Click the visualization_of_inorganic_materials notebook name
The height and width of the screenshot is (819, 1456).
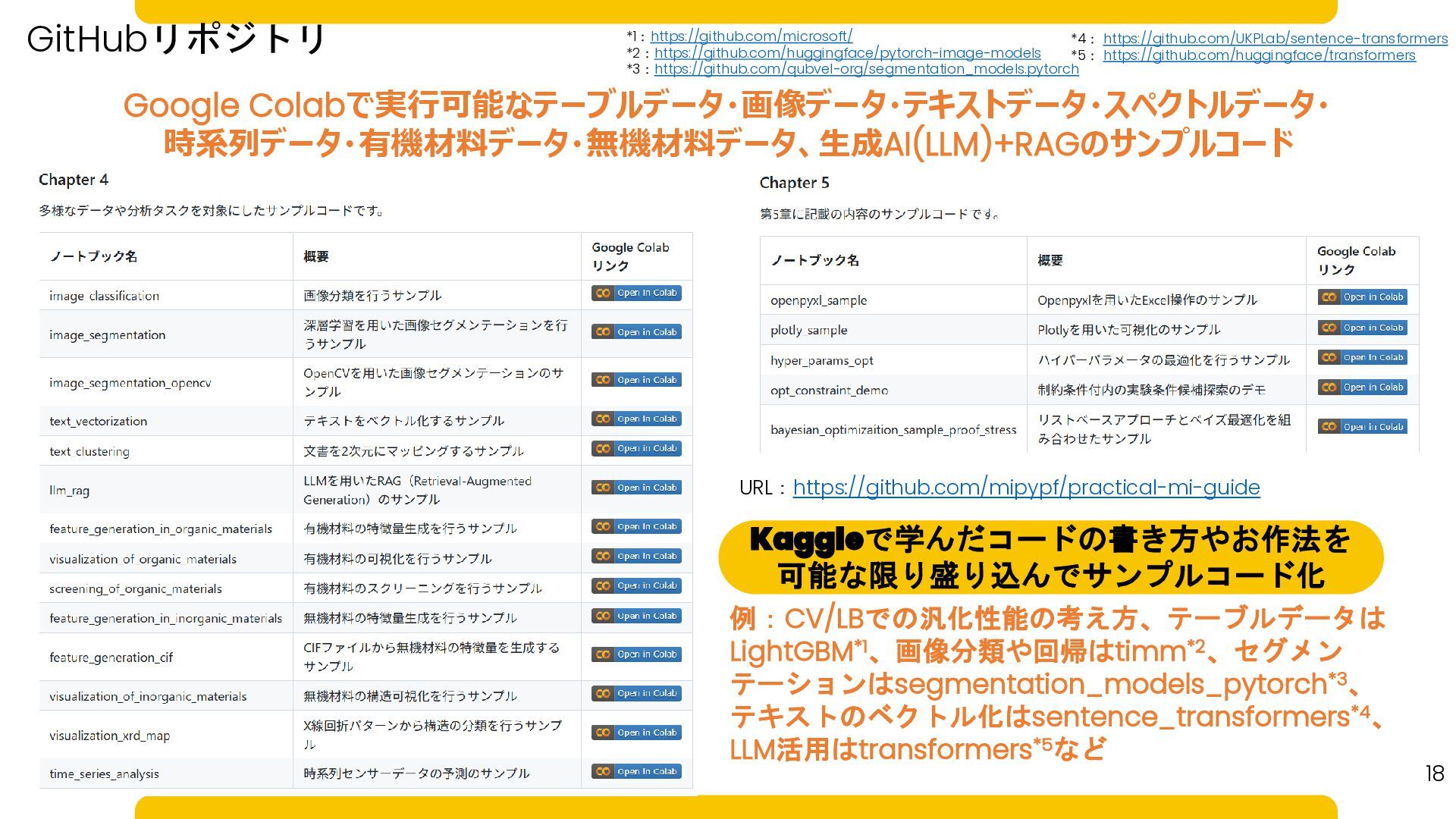(x=148, y=696)
